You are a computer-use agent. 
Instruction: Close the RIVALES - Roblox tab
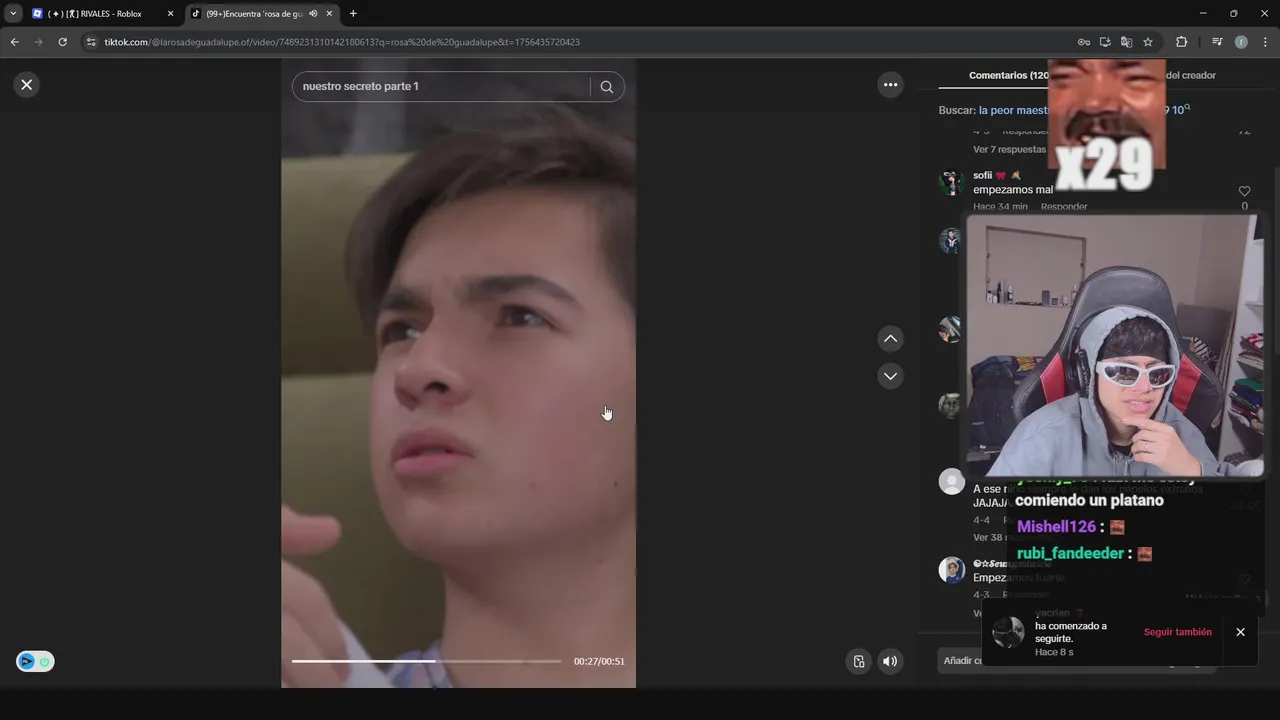point(170,14)
